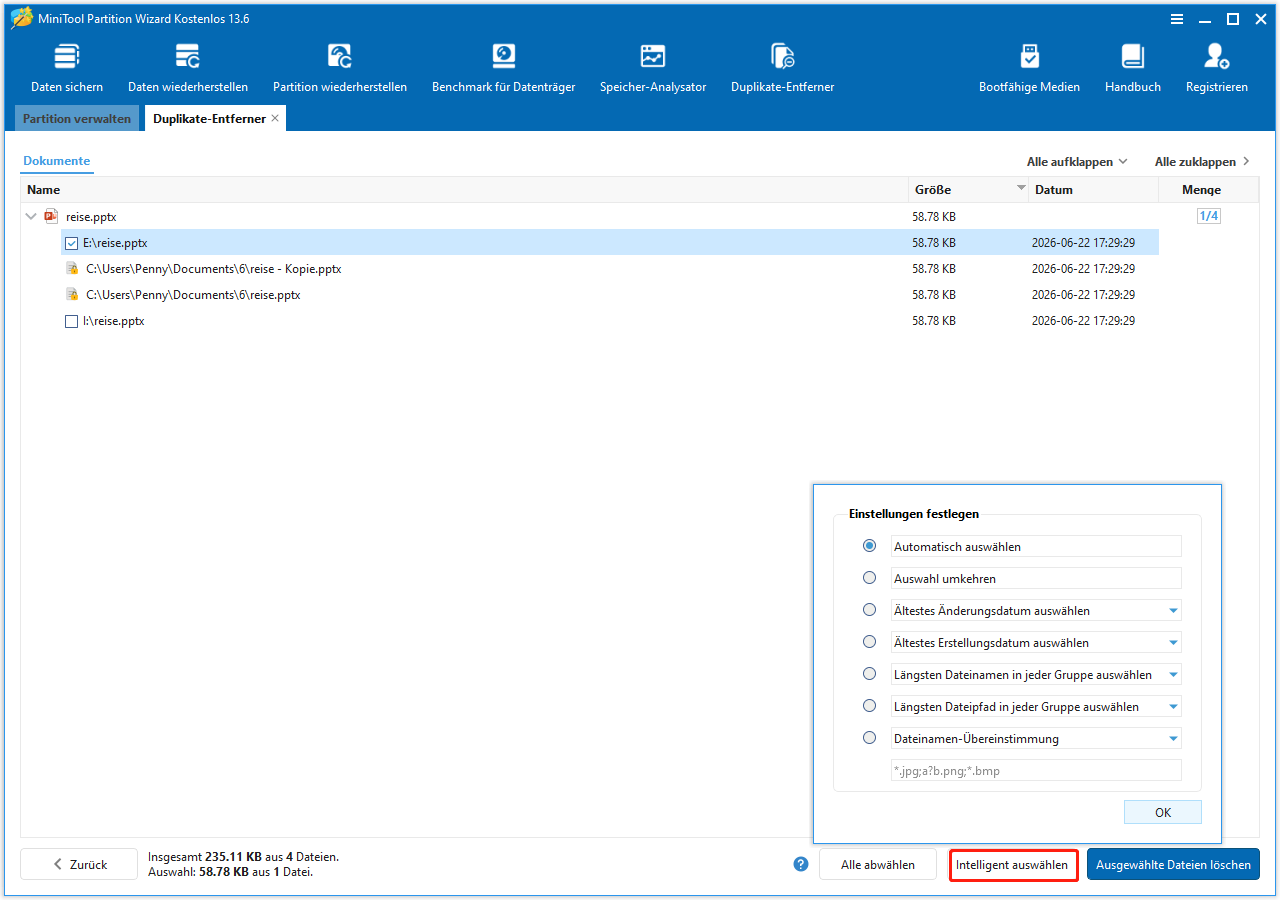The height and width of the screenshot is (900, 1280).
Task: Expand all via Alle aufklappen
Action: click(x=1077, y=161)
